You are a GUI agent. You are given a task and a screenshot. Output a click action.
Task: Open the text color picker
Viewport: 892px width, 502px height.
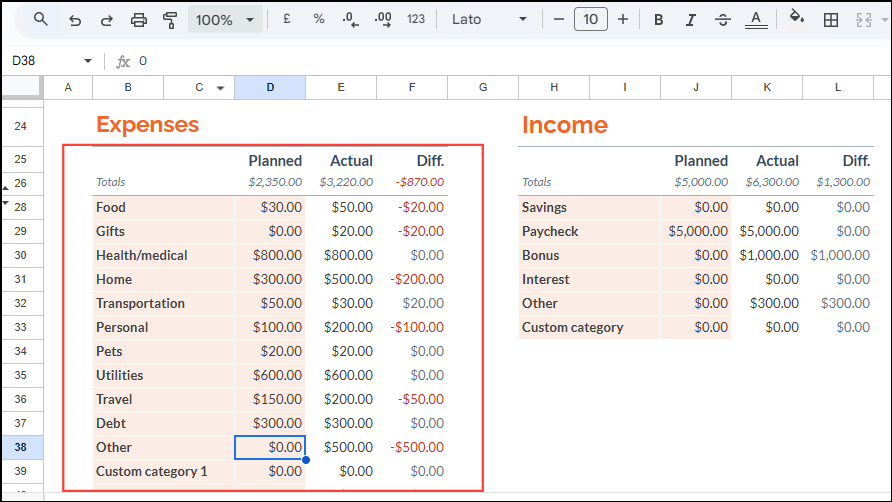pyautogui.click(x=756, y=20)
